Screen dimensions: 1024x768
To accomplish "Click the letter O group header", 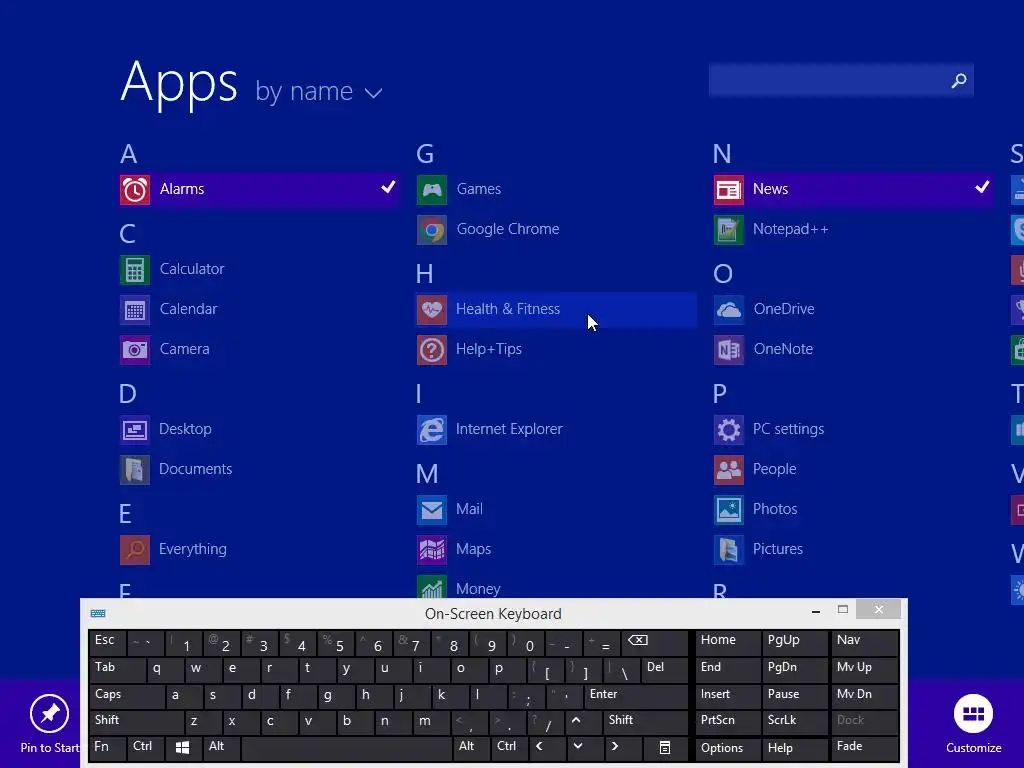I will point(723,274).
